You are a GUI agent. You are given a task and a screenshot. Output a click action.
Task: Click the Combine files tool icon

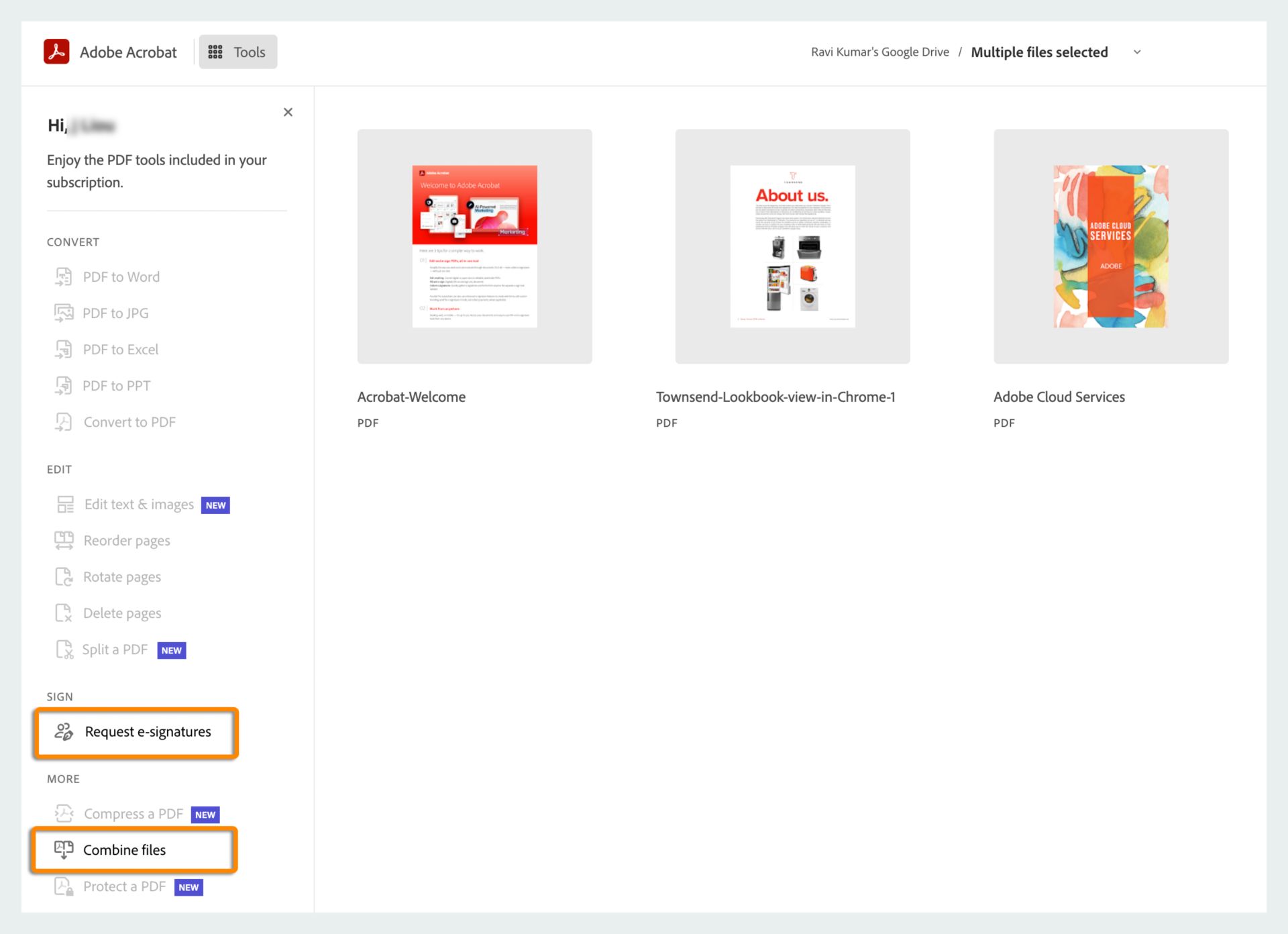coord(63,849)
